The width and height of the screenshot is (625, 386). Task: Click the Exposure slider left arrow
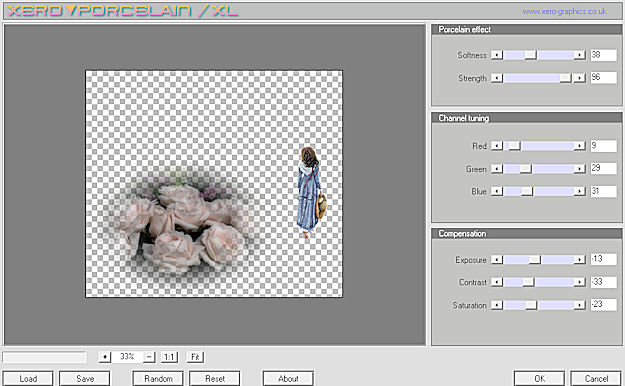(x=497, y=260)
